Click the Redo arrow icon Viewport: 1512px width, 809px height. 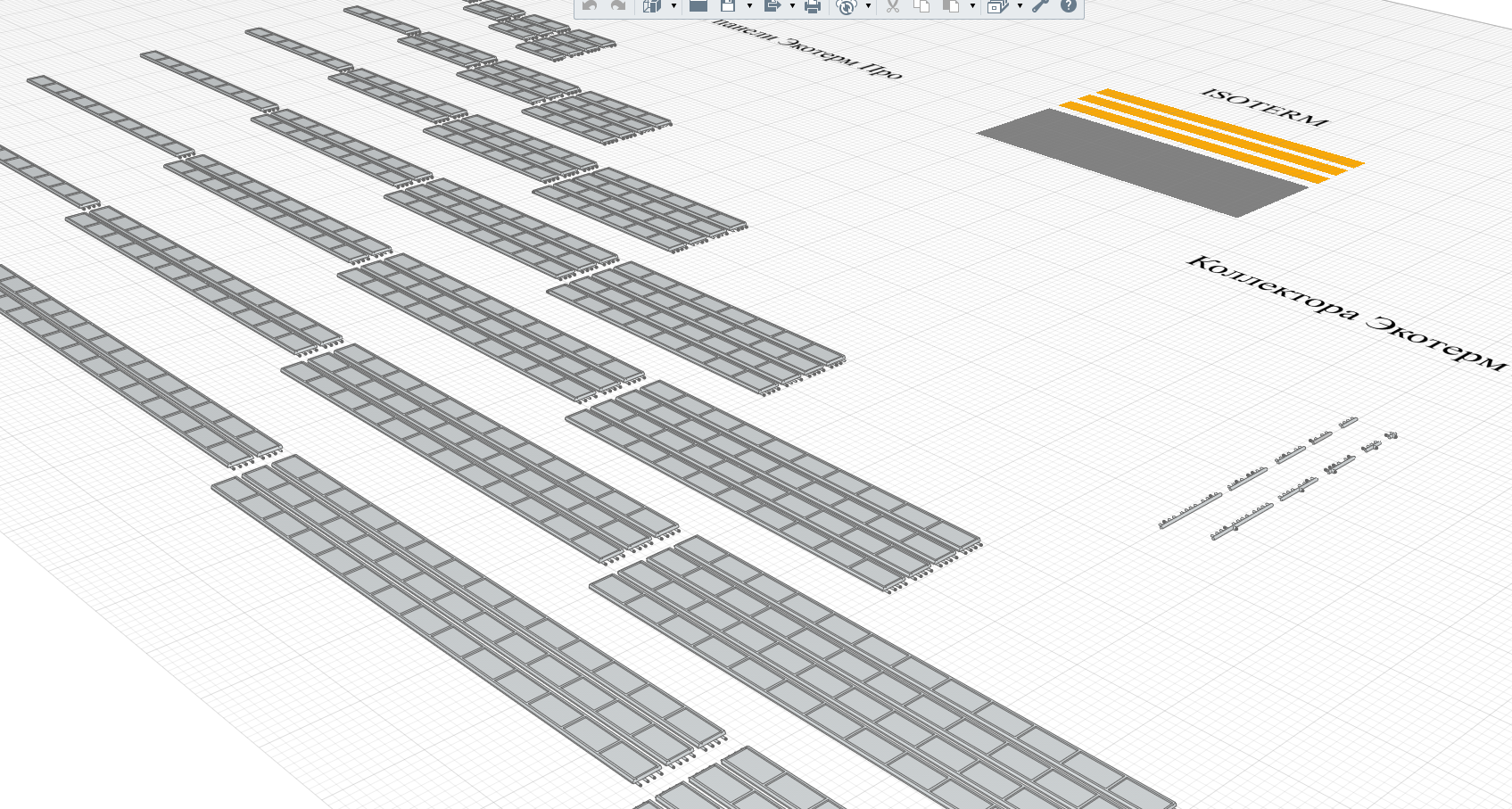click(x=617, y=6)
